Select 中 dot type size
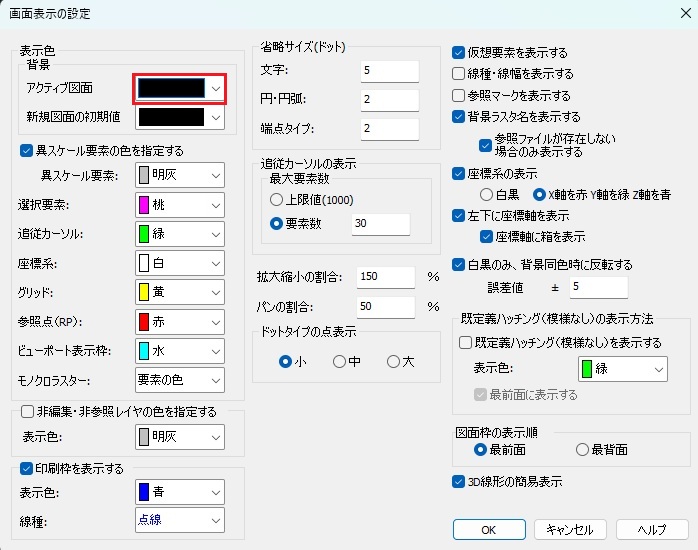The height and width of the screenshot is (550, 698). 340,361
